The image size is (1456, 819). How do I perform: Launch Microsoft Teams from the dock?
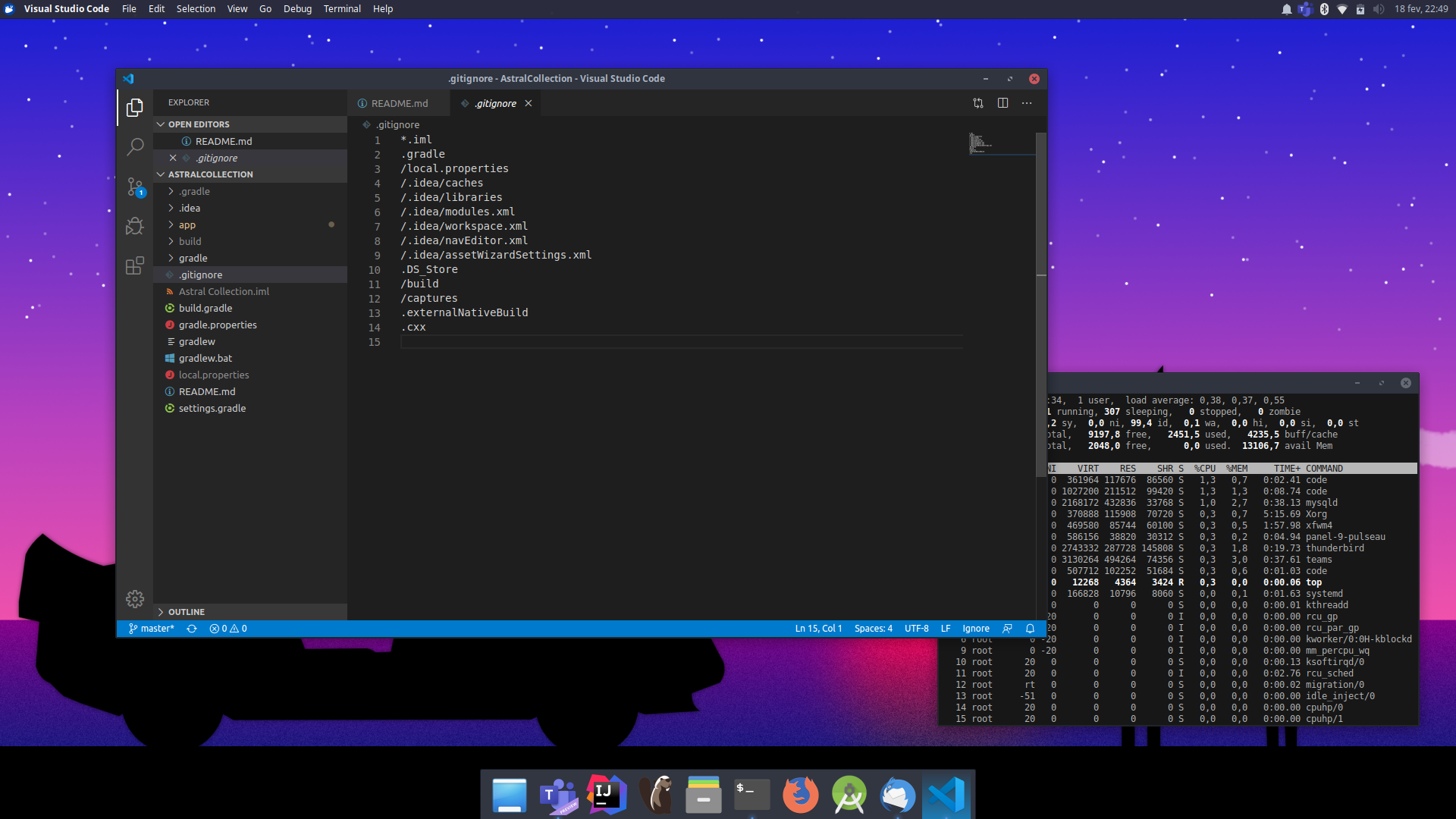558,795
